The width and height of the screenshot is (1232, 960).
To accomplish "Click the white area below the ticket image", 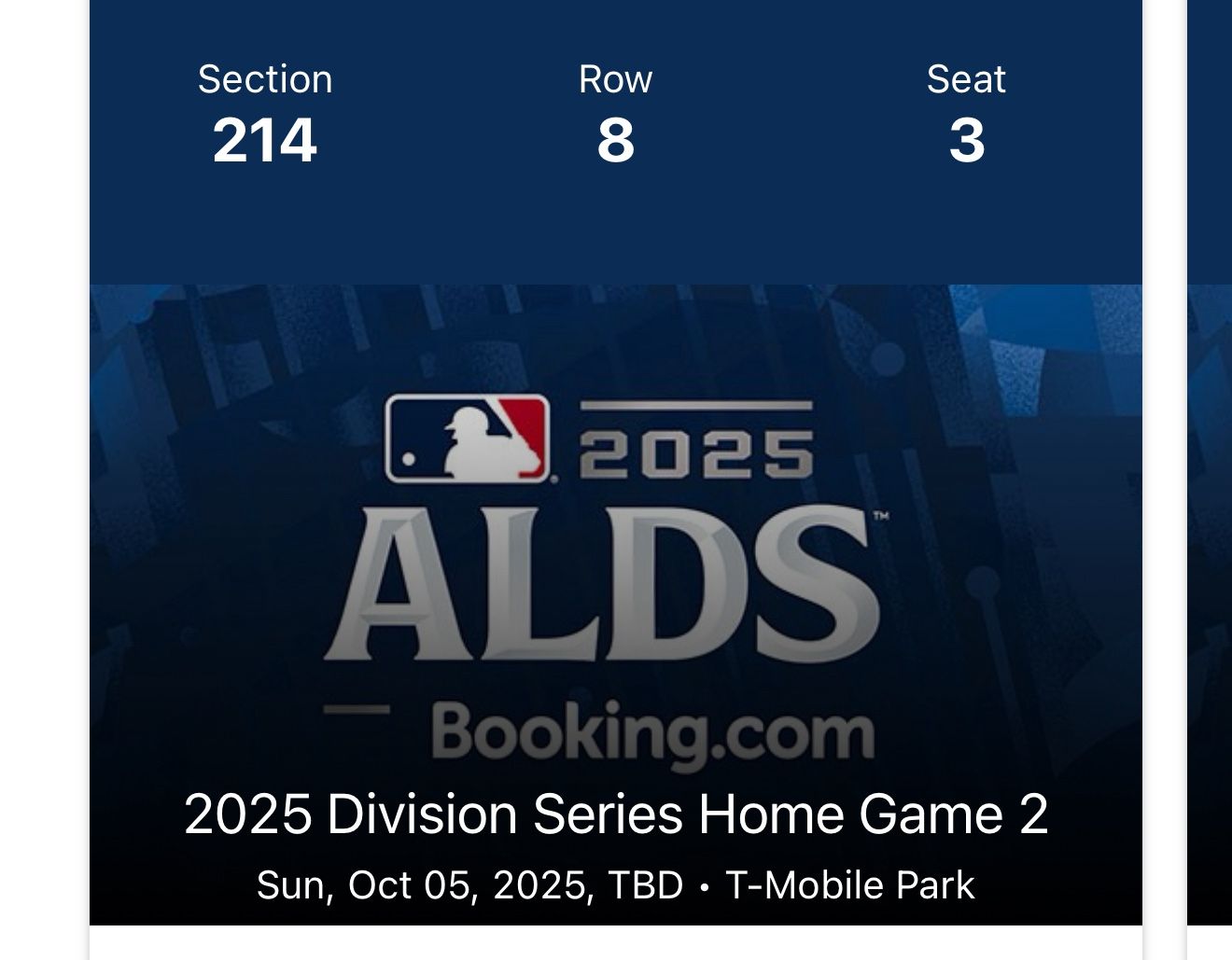I will [616, 943].
